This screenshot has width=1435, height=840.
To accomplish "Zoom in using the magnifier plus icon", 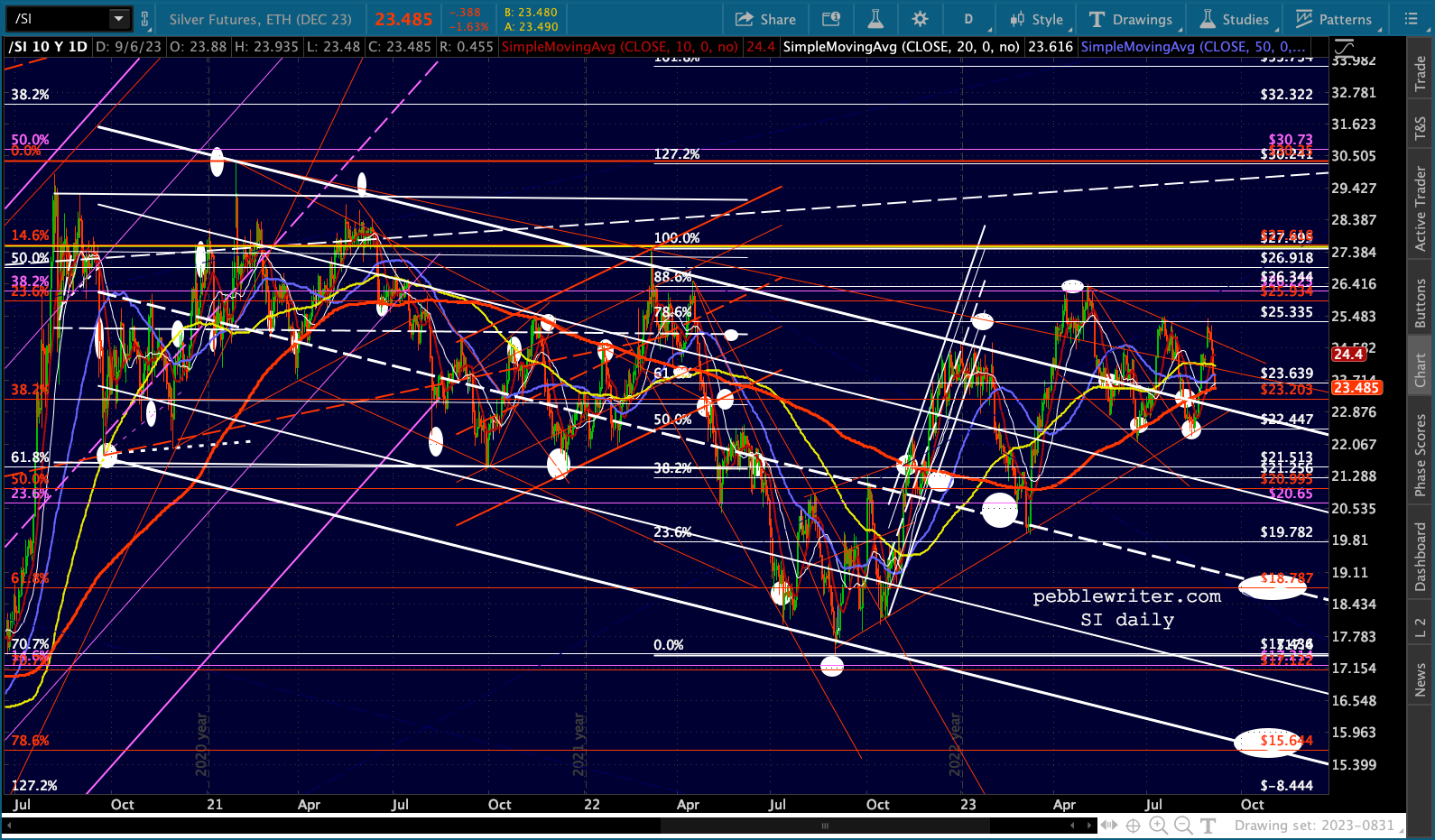I will pyautogui.click(x=1158, y=826).
